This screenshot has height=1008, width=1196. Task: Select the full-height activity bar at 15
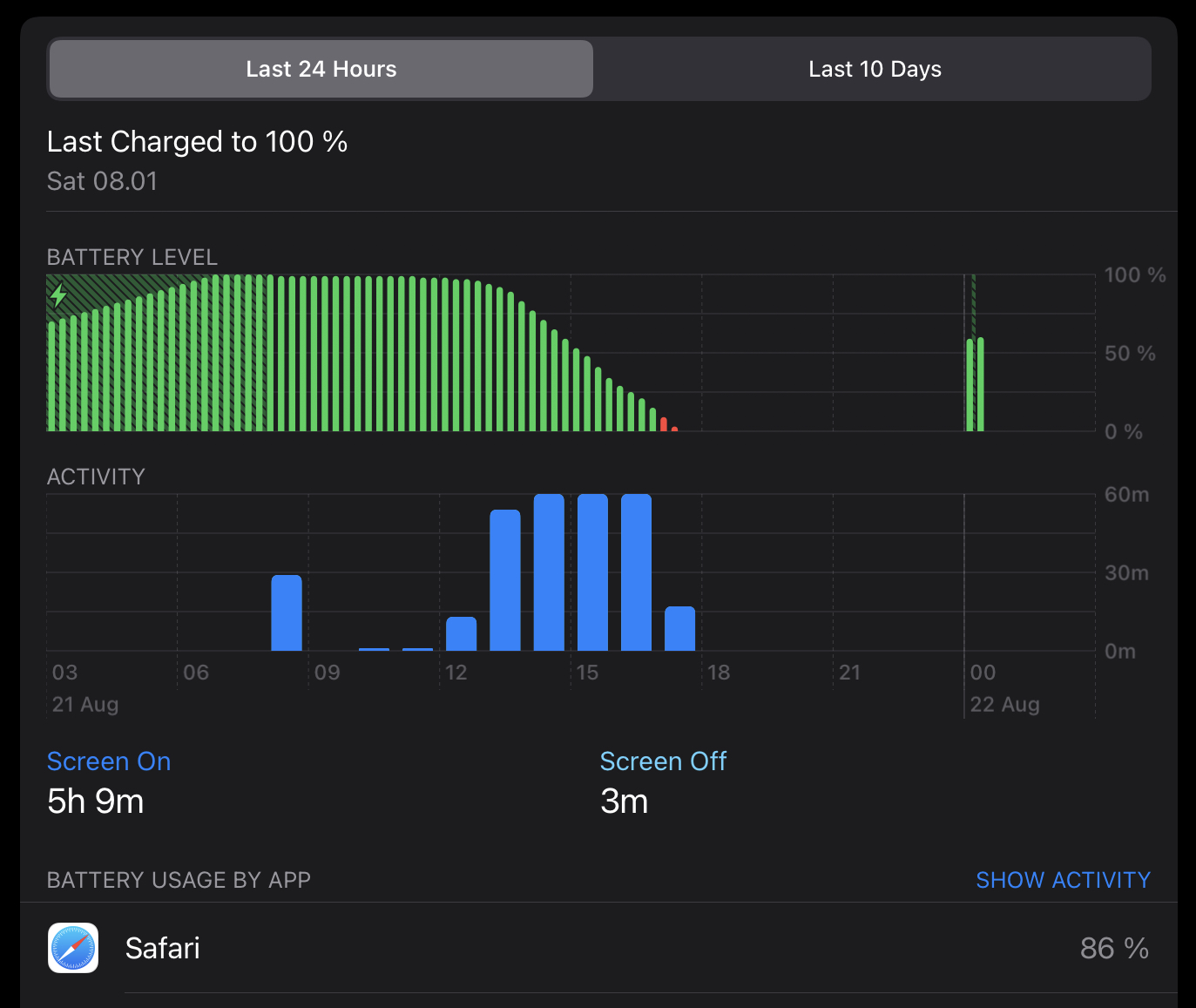(x=592, y=572)
